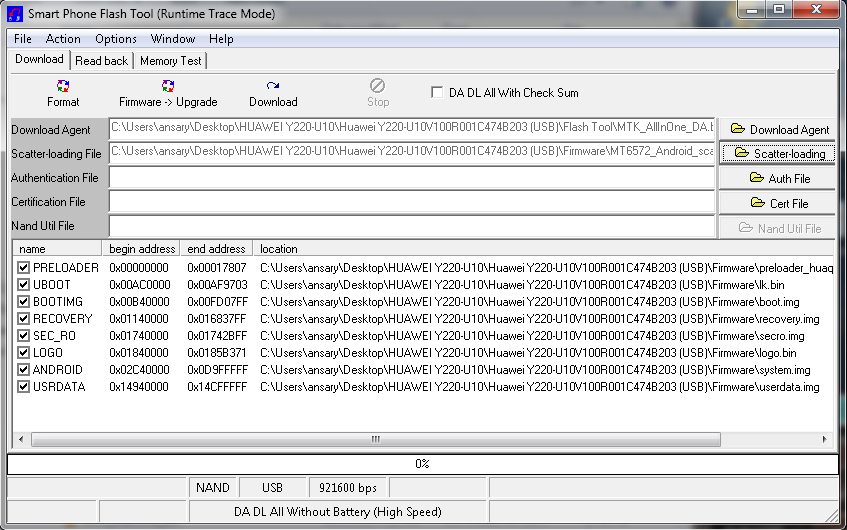Viewport: 847px width, 530px height.
Task: Click begin address 0x00AC0000
Action: [x=140, y=285]
